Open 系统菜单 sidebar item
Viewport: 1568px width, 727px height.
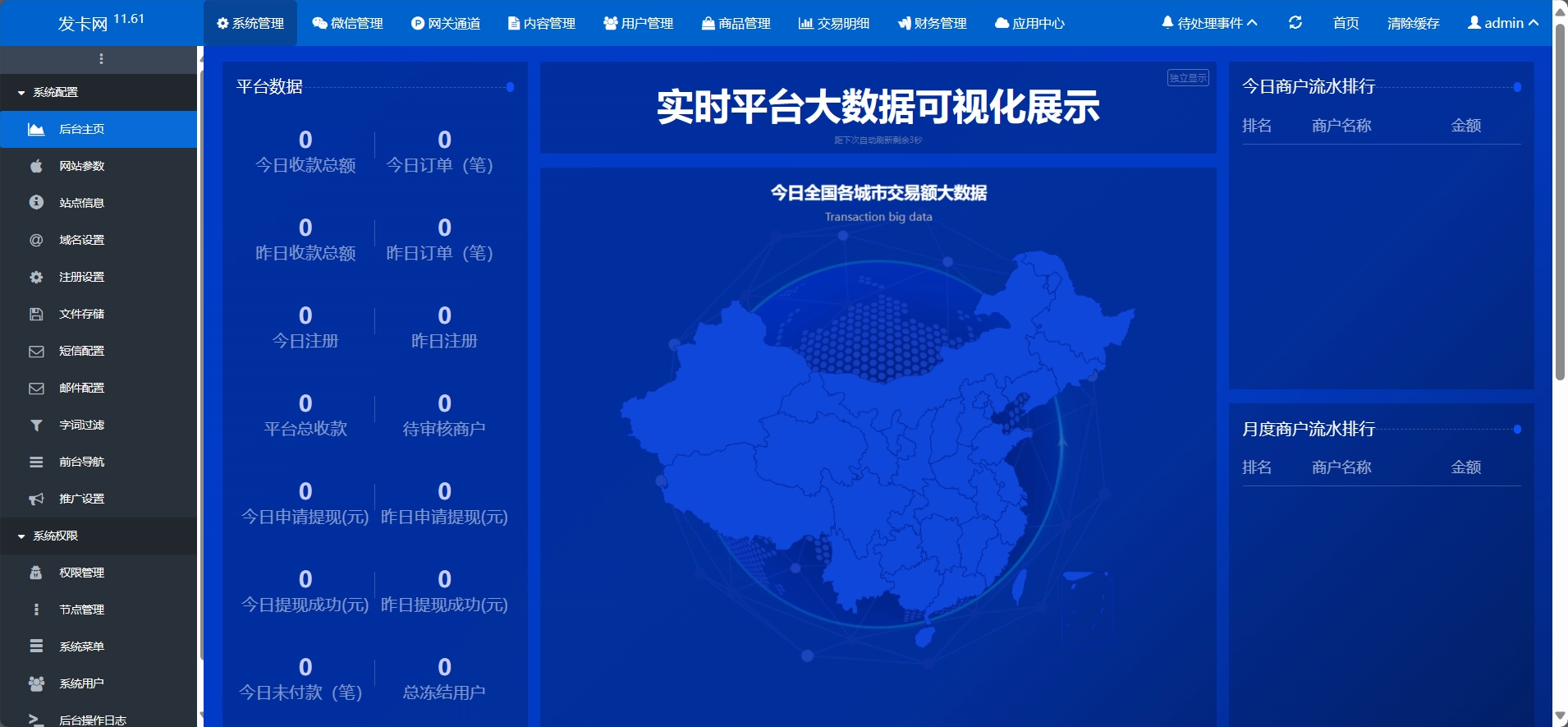[99, 646]
